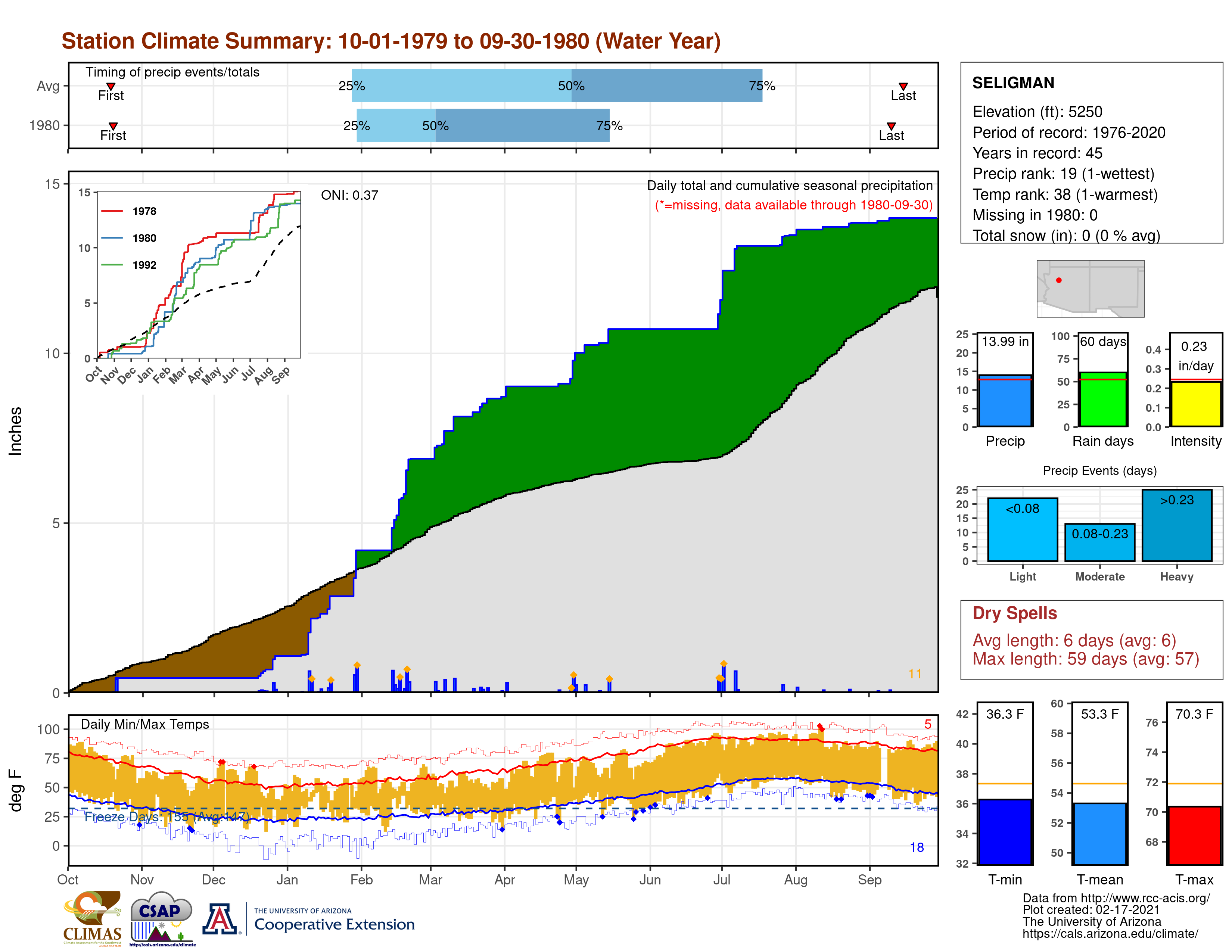1232x952 pixels.
Task: Click the '36.3 F' T-min value
Action: coord(1005,714)
